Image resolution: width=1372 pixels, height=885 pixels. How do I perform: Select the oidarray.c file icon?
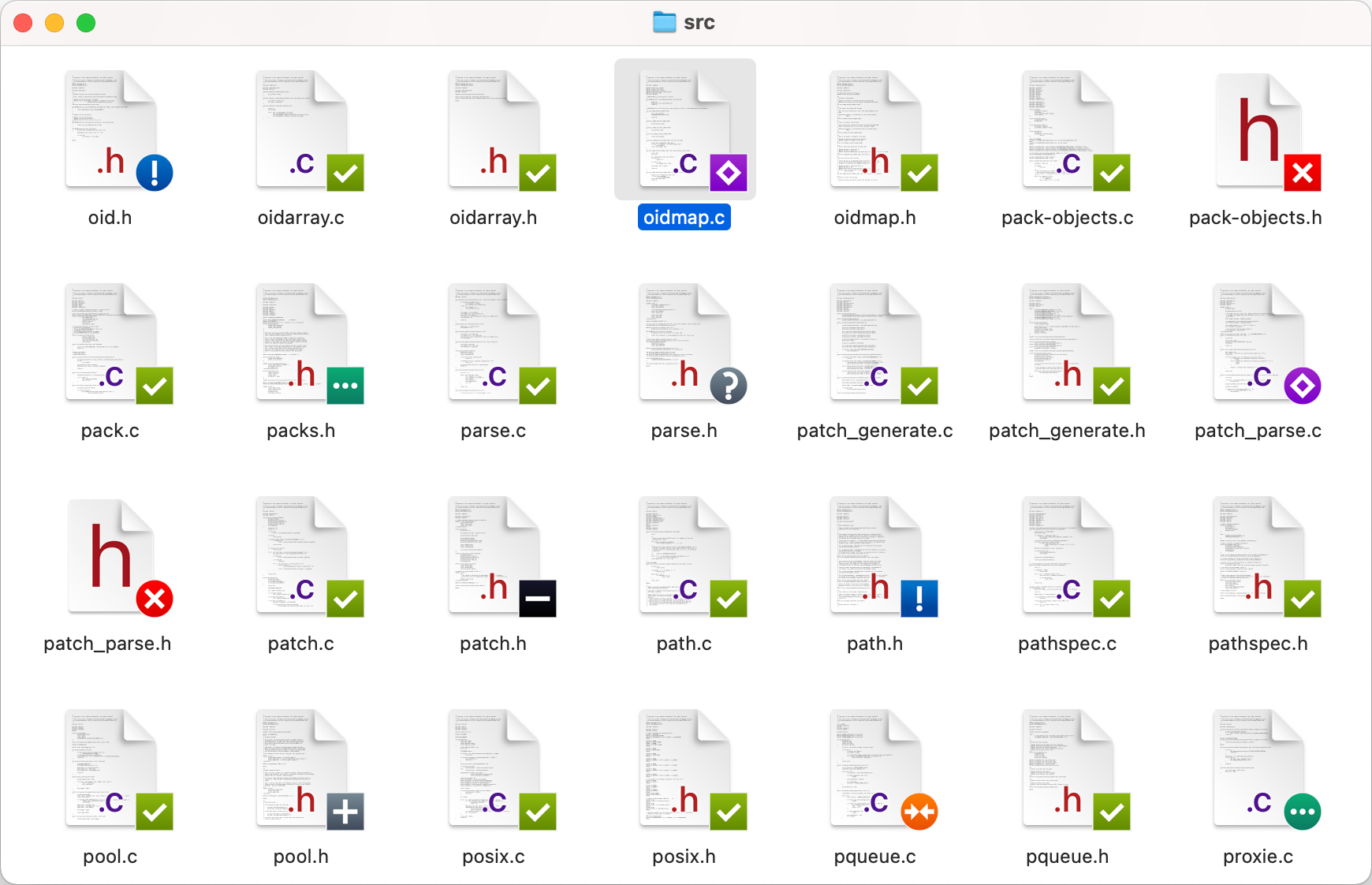301,130
